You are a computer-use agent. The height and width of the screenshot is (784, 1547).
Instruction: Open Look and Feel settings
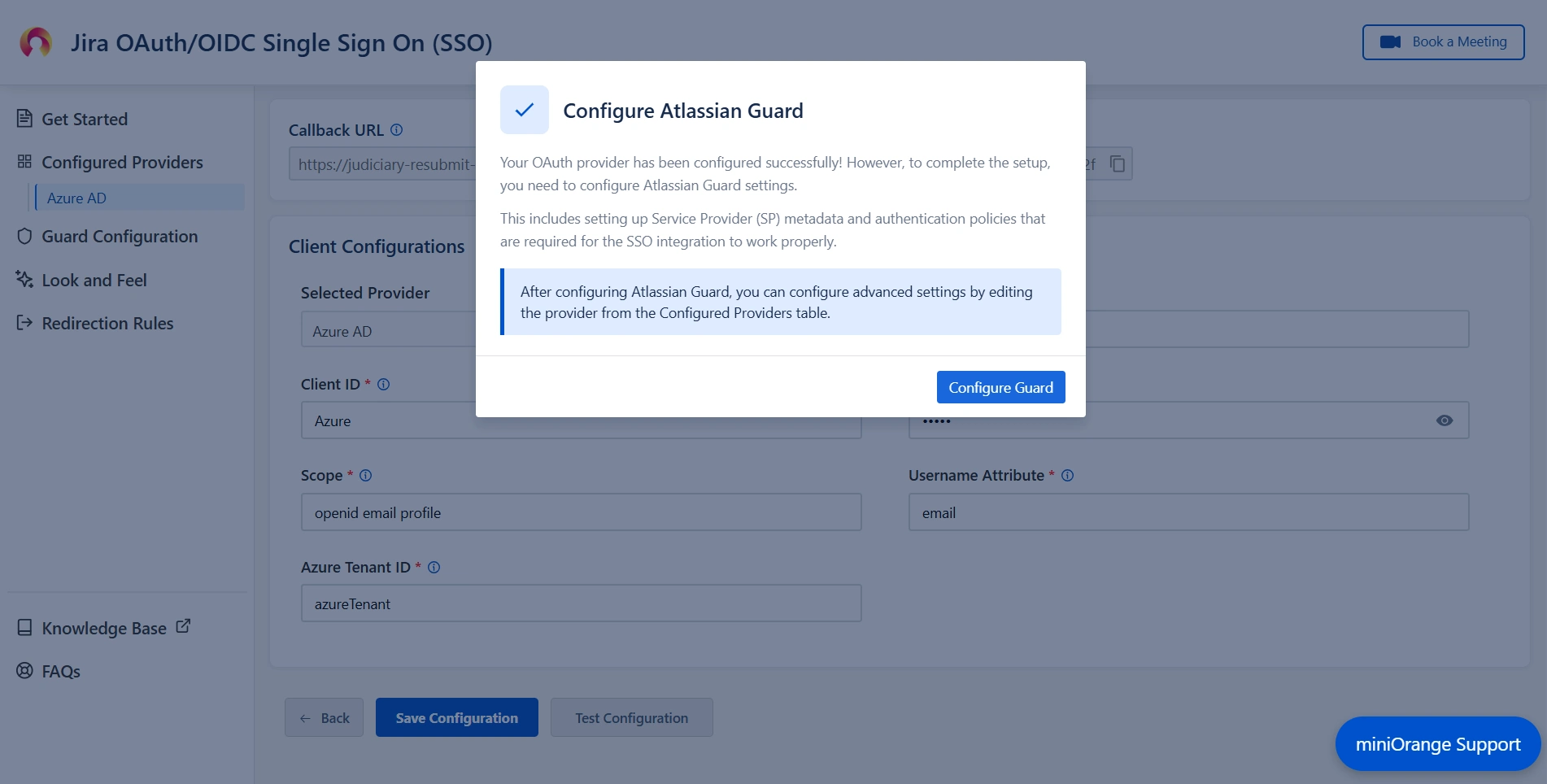pyautogui.click(x=94, y=281)
